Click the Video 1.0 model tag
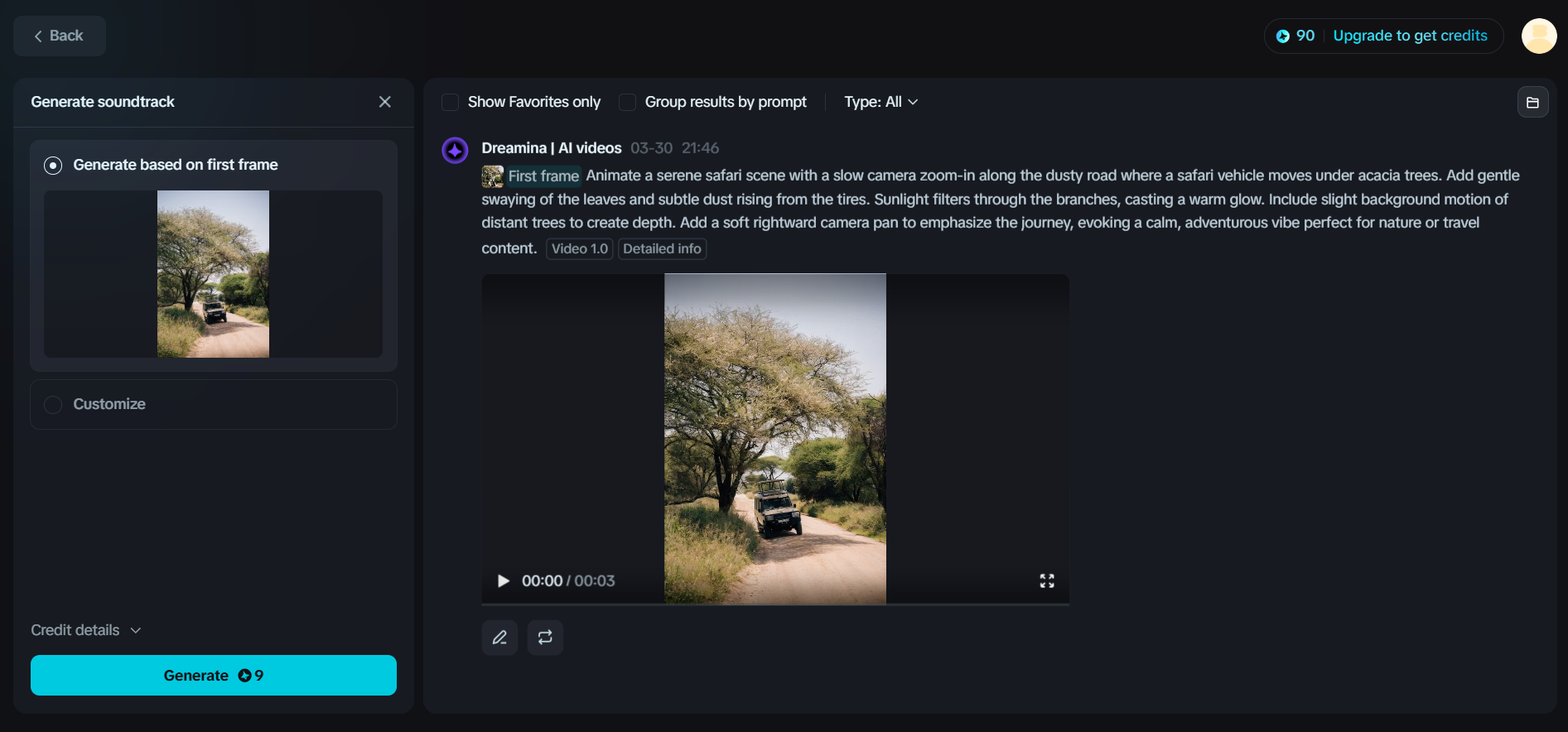The width and height of the screenshot is (1568, 732). 580,248
